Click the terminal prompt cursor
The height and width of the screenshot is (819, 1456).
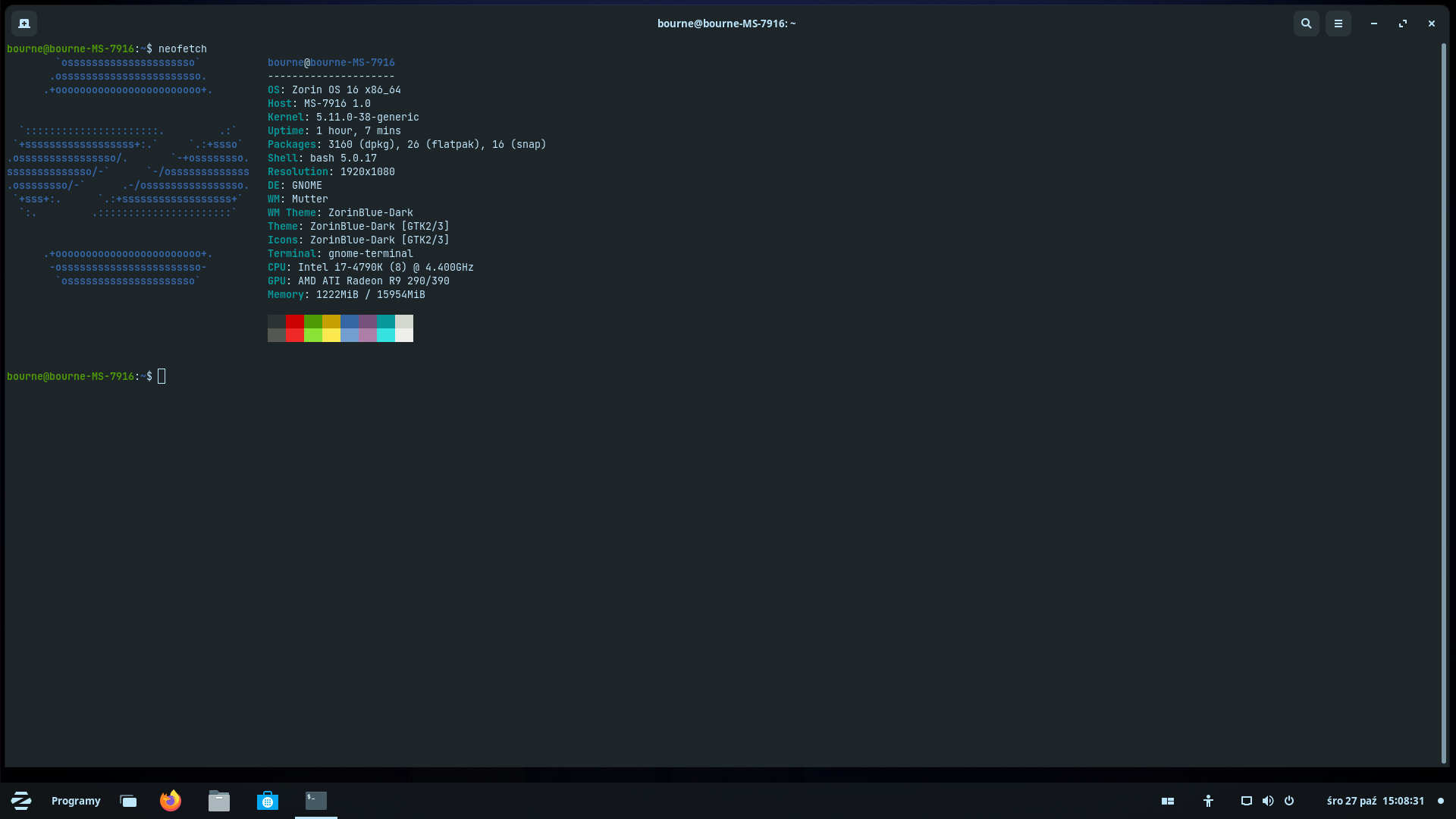click(162, 376)
